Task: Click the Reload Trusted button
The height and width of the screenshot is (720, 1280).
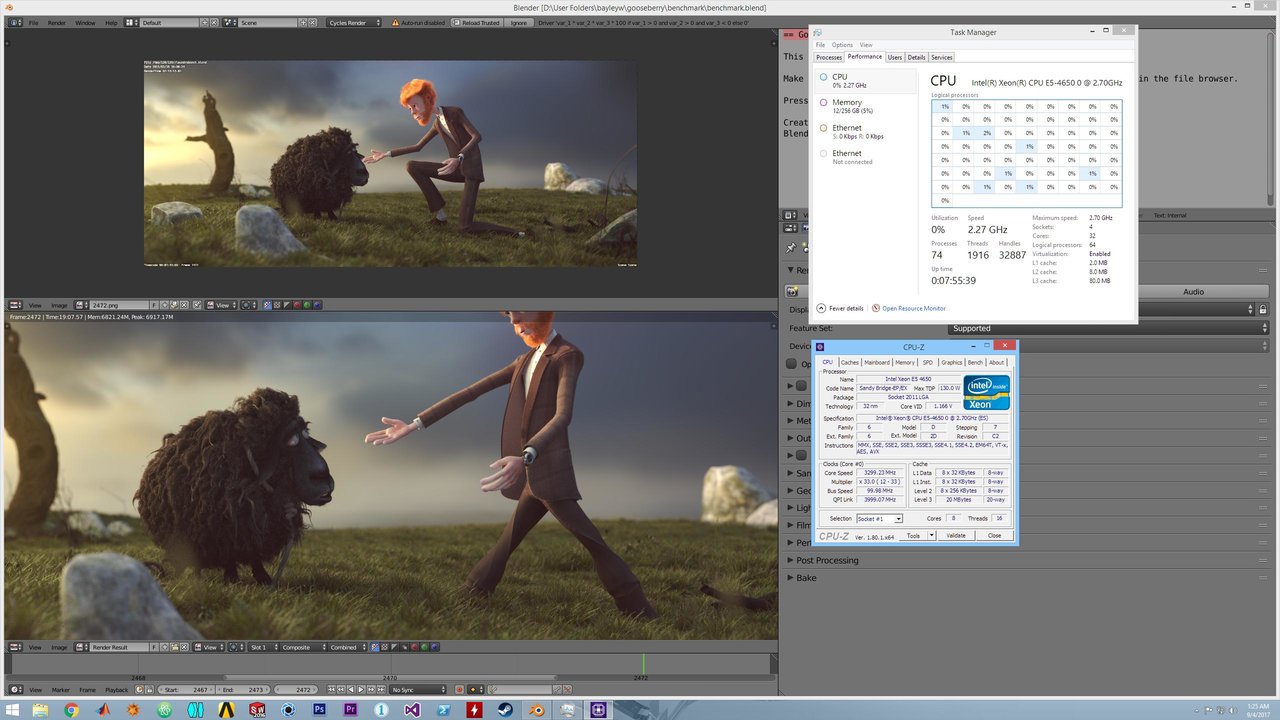Action: [x=480, y=22]
